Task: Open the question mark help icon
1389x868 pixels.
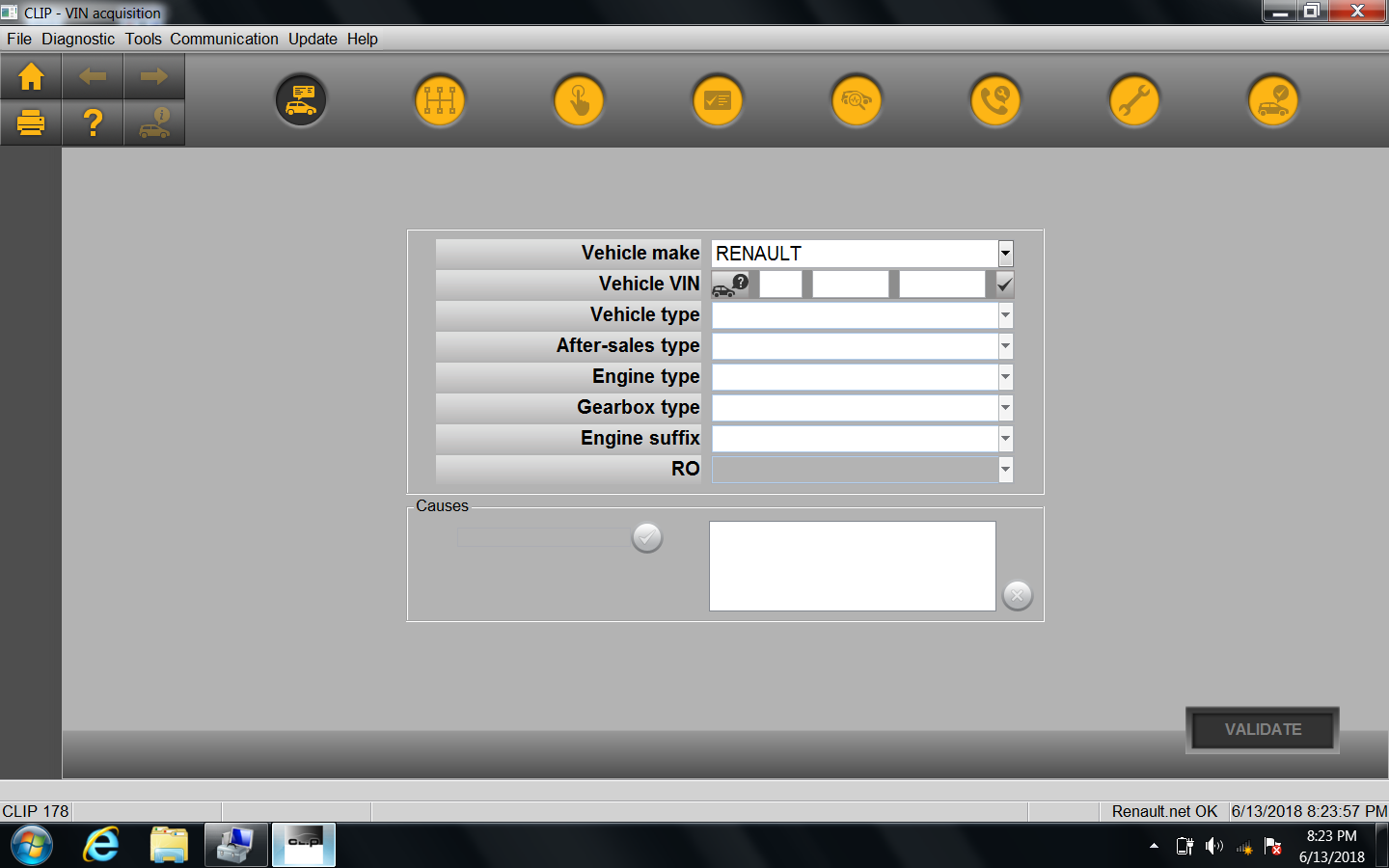Action: coord(93,123)
